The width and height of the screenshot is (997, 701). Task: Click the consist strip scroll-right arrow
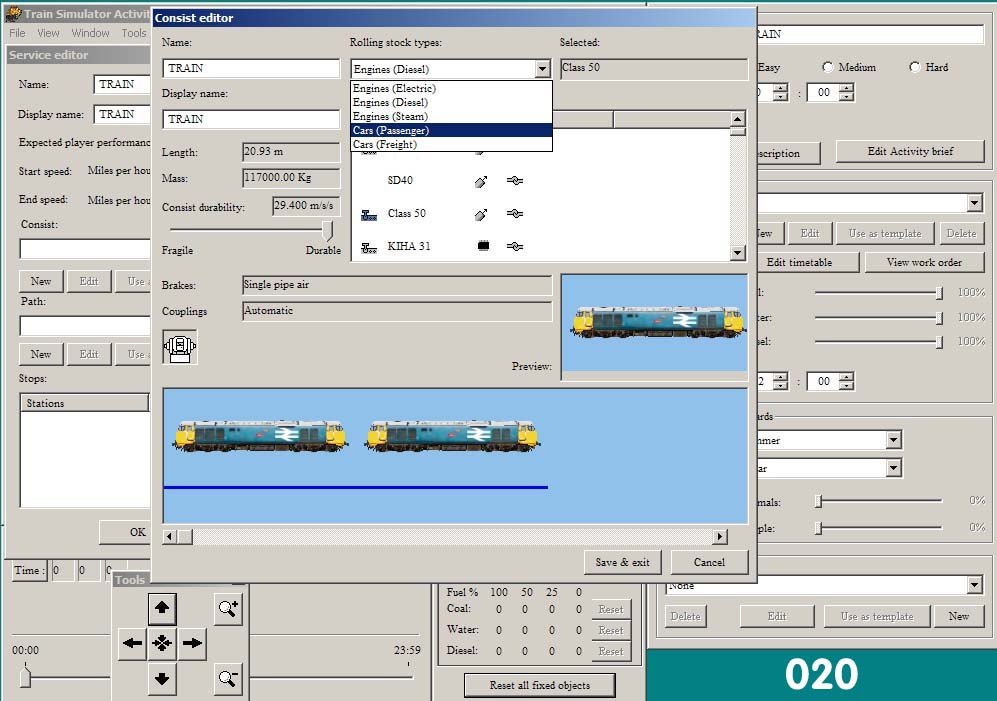coord(720,536)
